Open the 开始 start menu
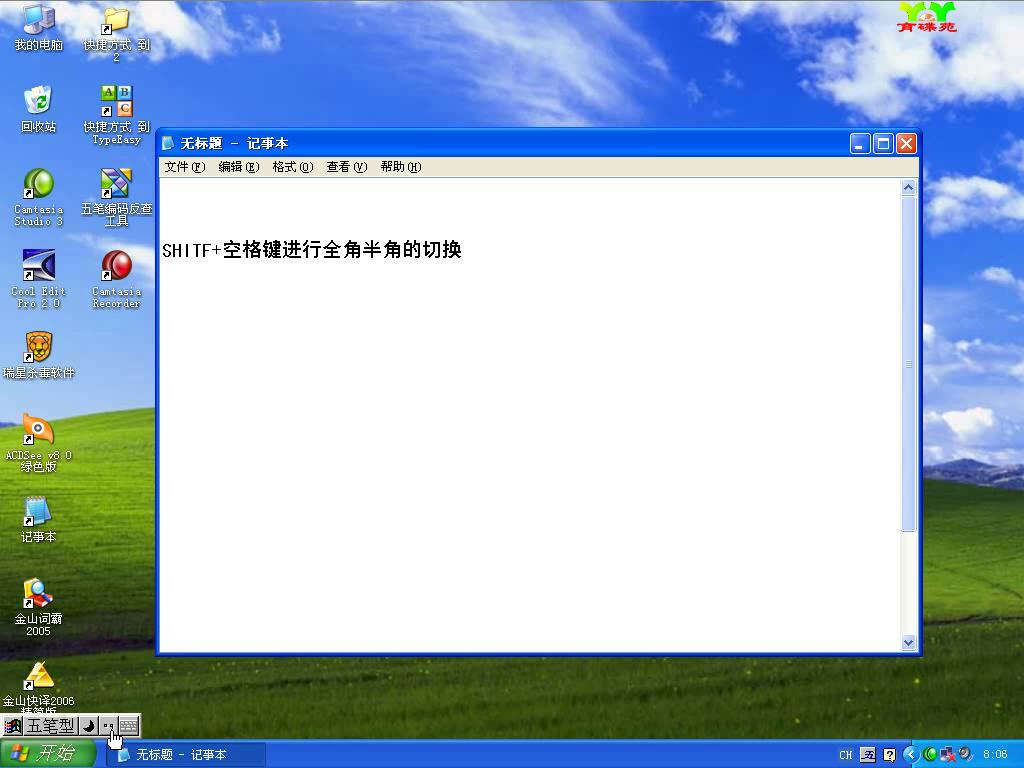The height and width of the screenshot is (768, 1024). pyautogui.click(x=48, y=754)
